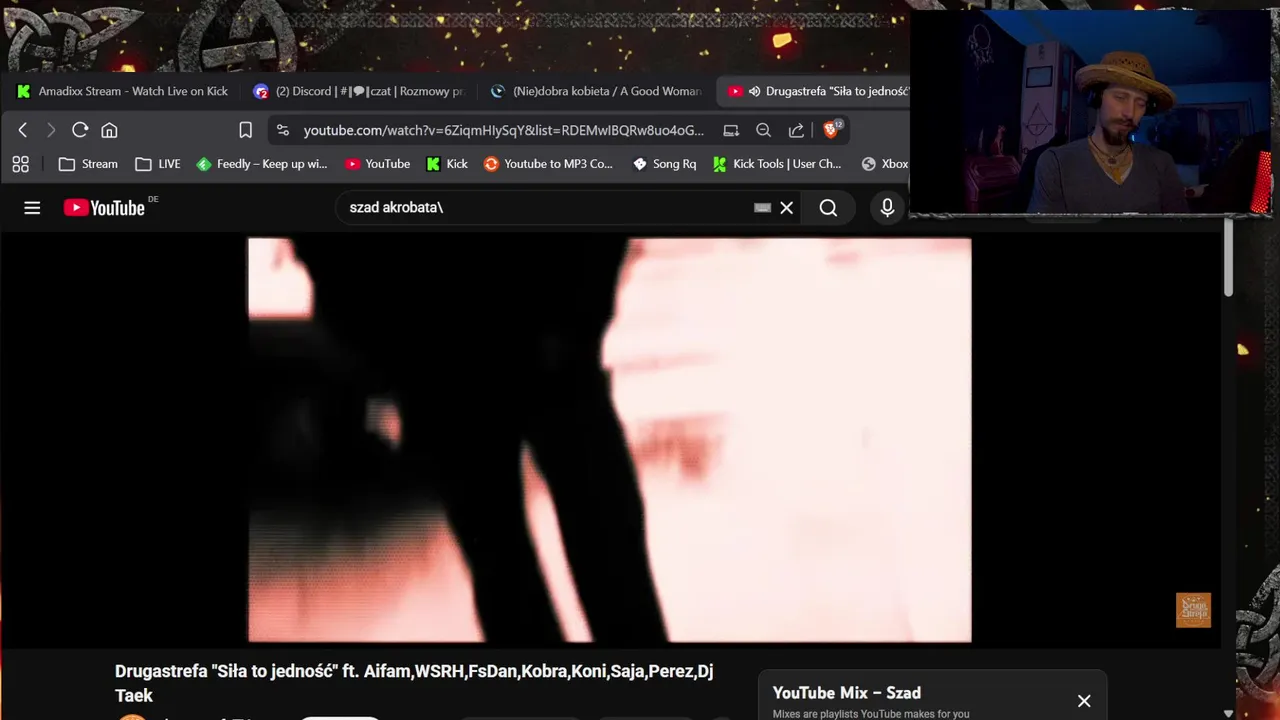Open the Feedly bookmark
This screenshot has width=1280, height=720.
[x=262, y=164]
